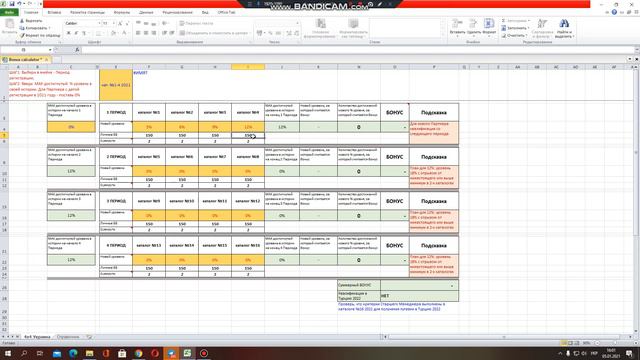640x360 pixels.
Task: Open the green Файл tab
Action: pyautogui.click(x=9, y=12)
